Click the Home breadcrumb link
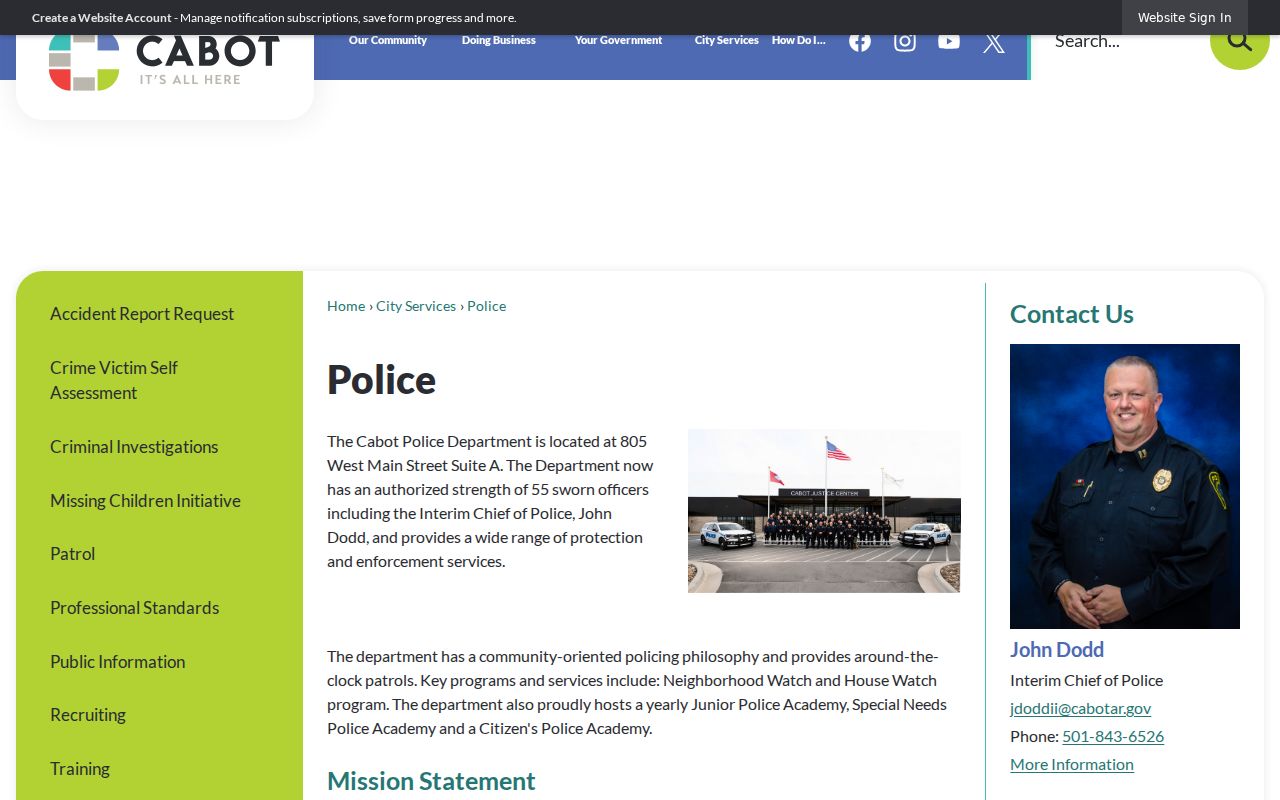This screenshot has width=1280, height=800. click(346, 306)
